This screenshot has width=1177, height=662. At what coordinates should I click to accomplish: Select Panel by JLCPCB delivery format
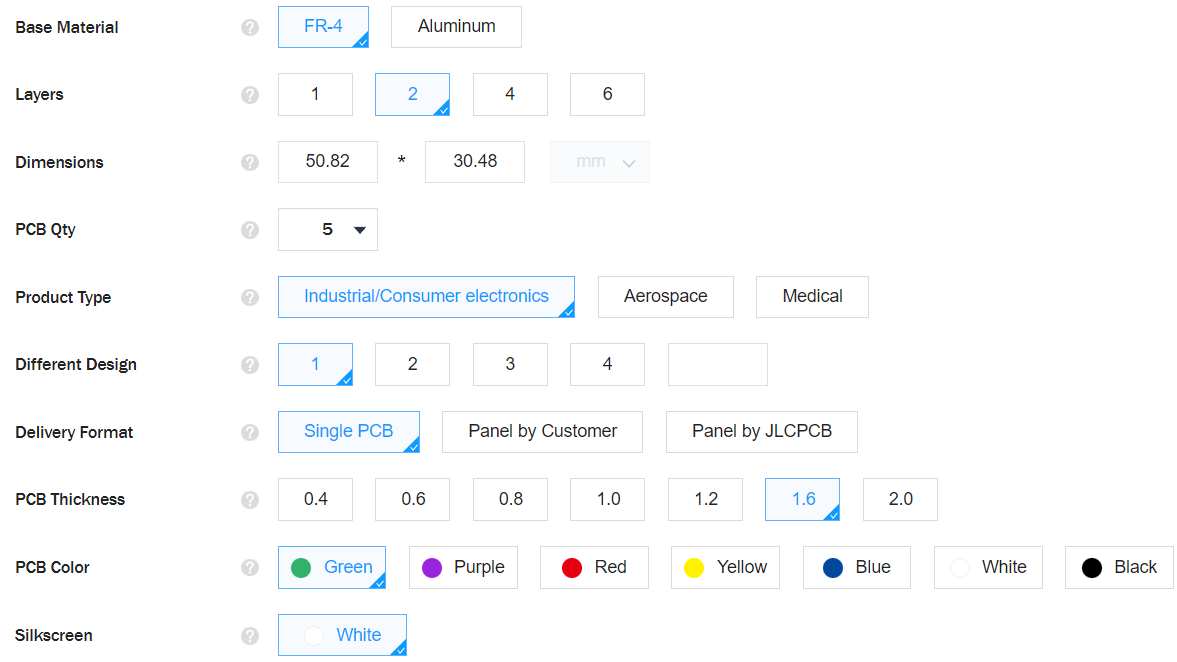tap(761, 432)
